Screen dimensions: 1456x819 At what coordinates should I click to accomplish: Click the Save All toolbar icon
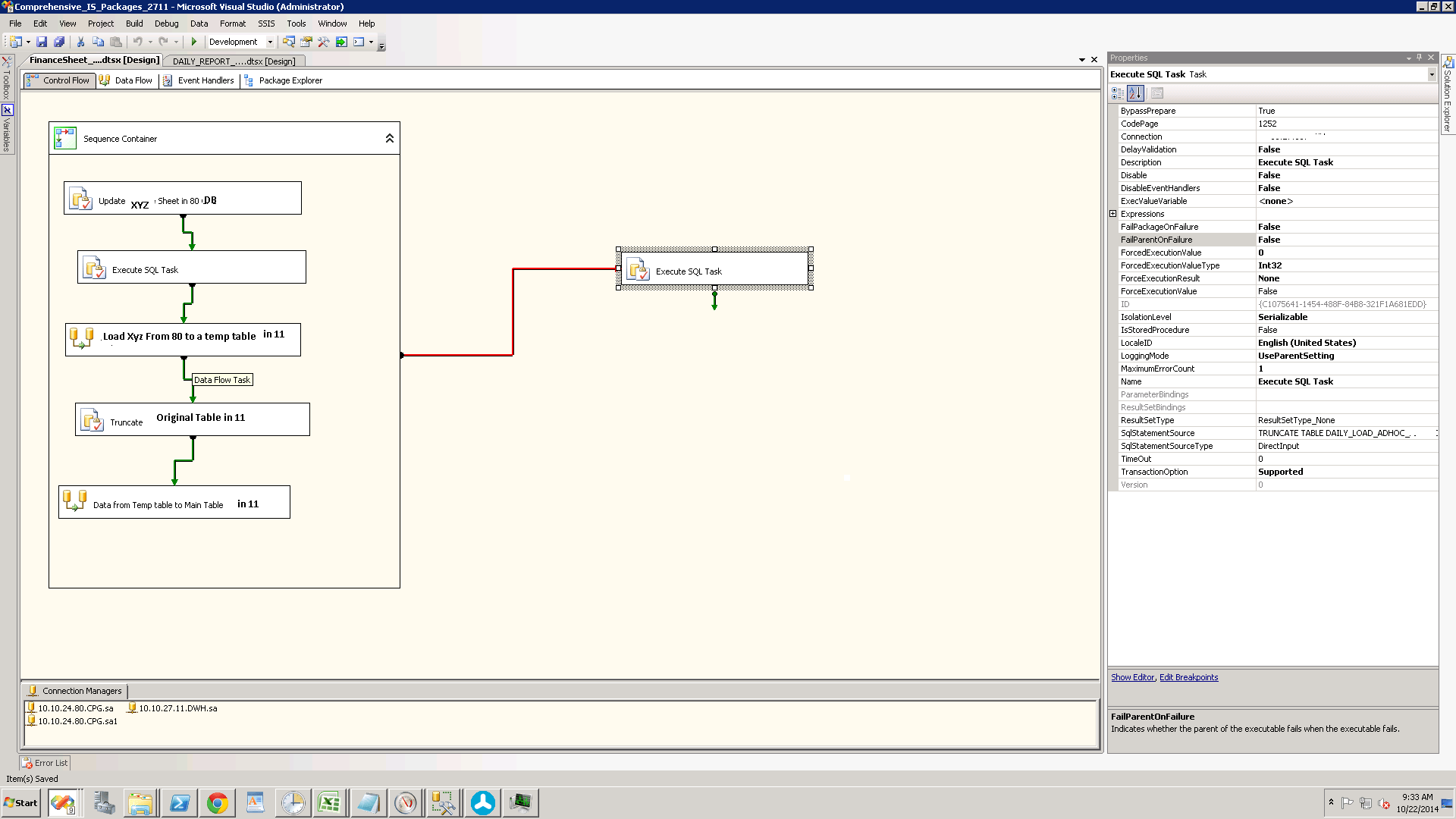click(59, 42)
